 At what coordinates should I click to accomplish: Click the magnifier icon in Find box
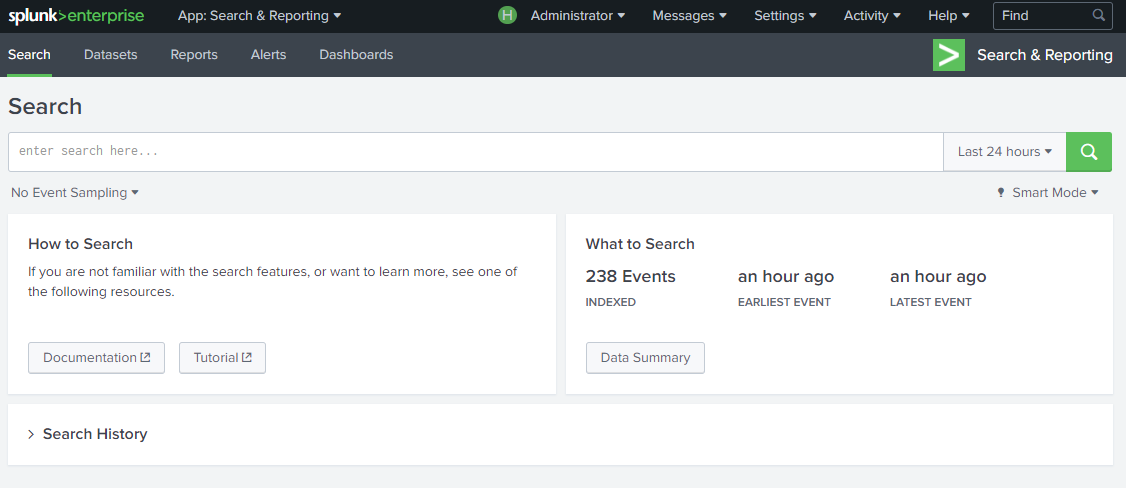(1099, 15)
